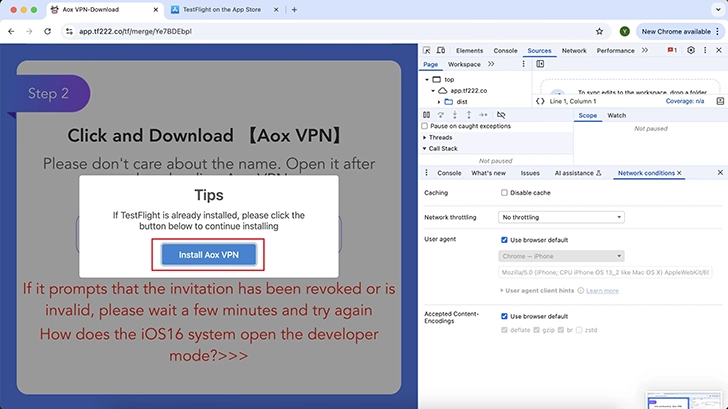Click the step over debugger icon

coord(441,115)
